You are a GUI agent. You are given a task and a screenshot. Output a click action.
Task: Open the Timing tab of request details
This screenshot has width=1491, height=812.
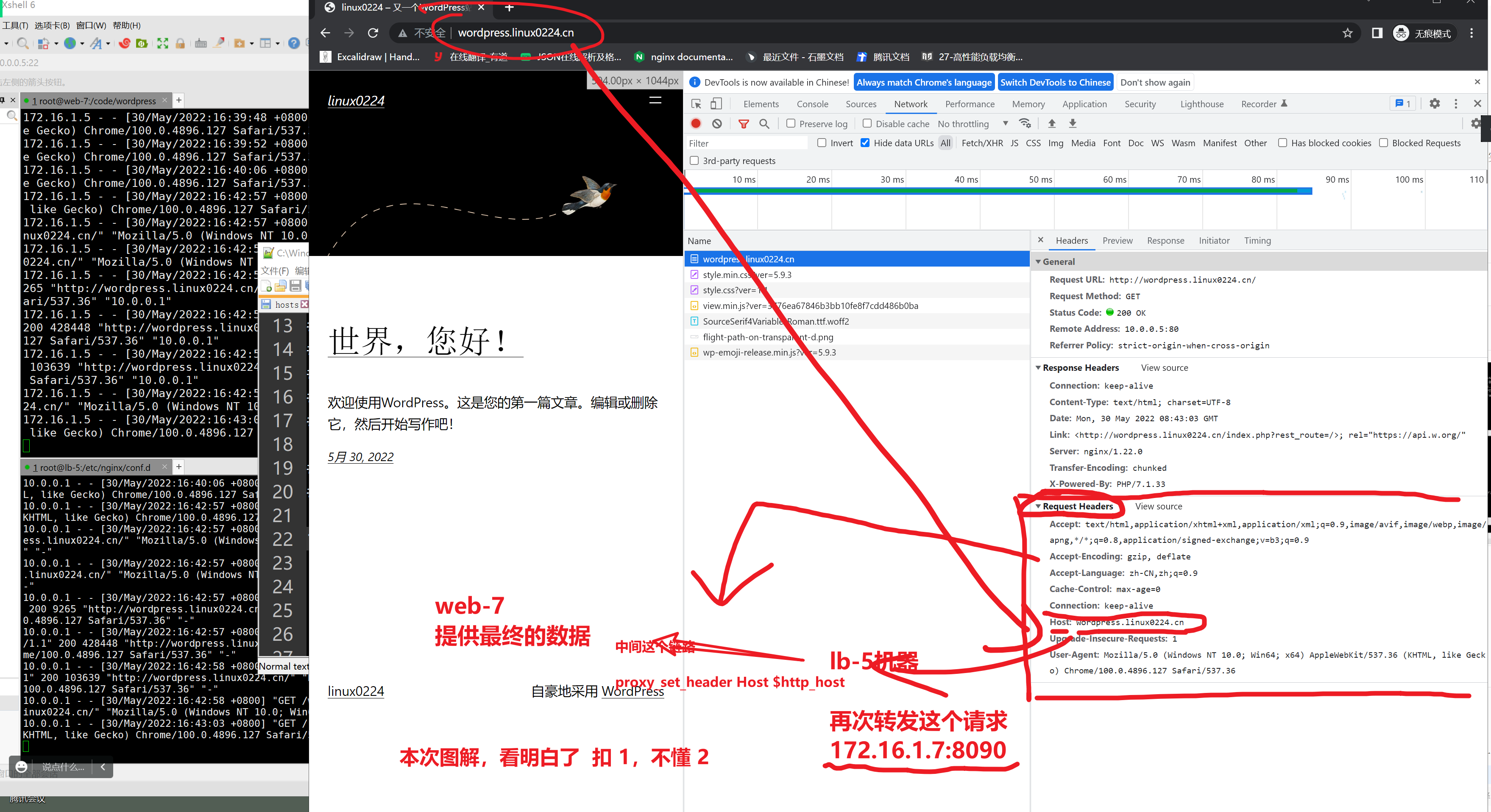point(1257,241)
